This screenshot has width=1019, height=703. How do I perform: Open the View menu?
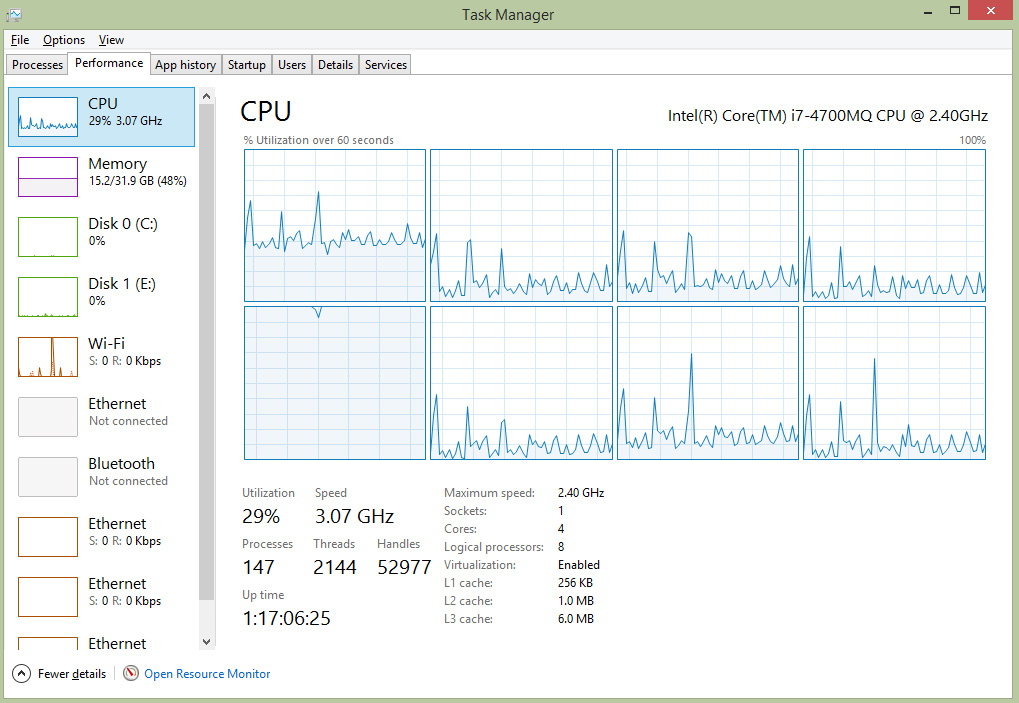point(111,40)
